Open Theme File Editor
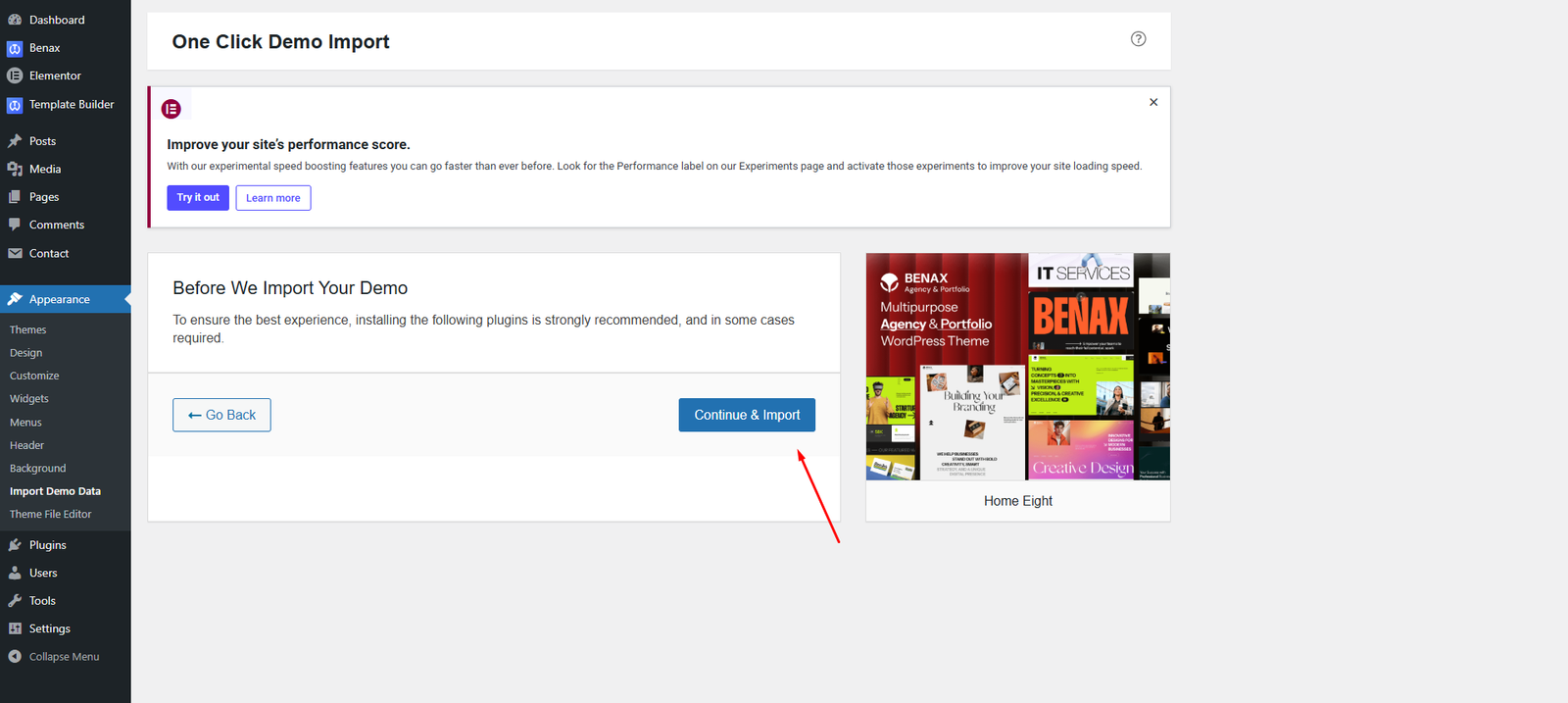Screen dimensions: 1568x703 pos(51,514)
